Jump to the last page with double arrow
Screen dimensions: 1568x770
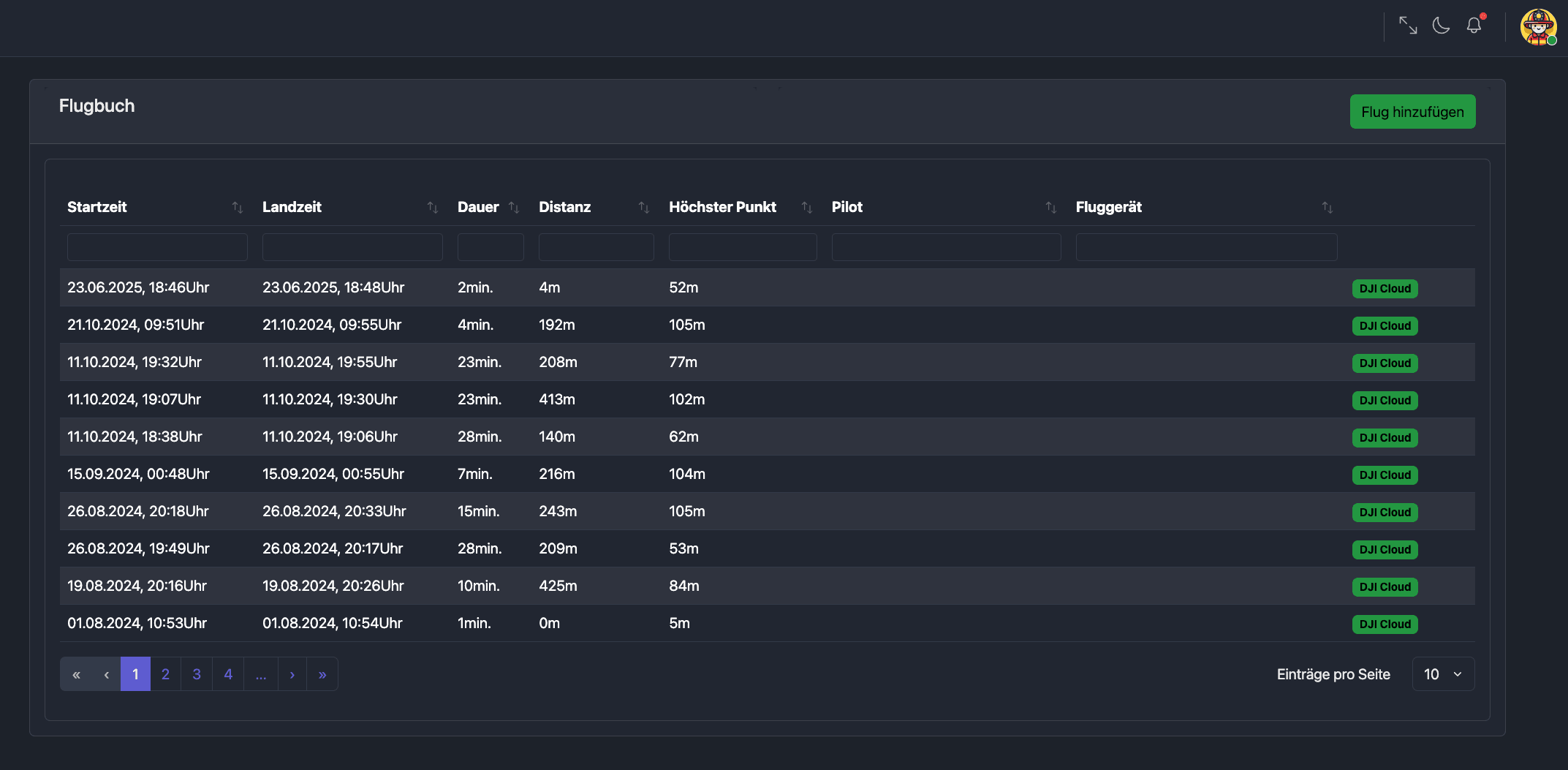(322, 674)
